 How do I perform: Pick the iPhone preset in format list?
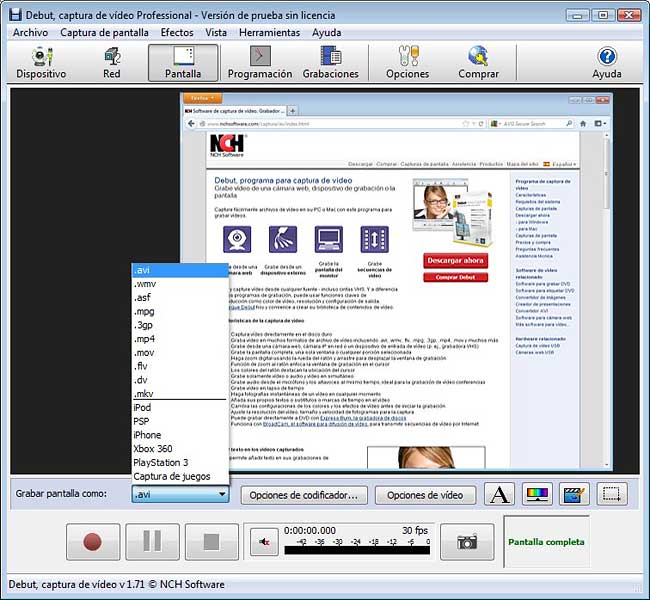(x=147, y=435)
